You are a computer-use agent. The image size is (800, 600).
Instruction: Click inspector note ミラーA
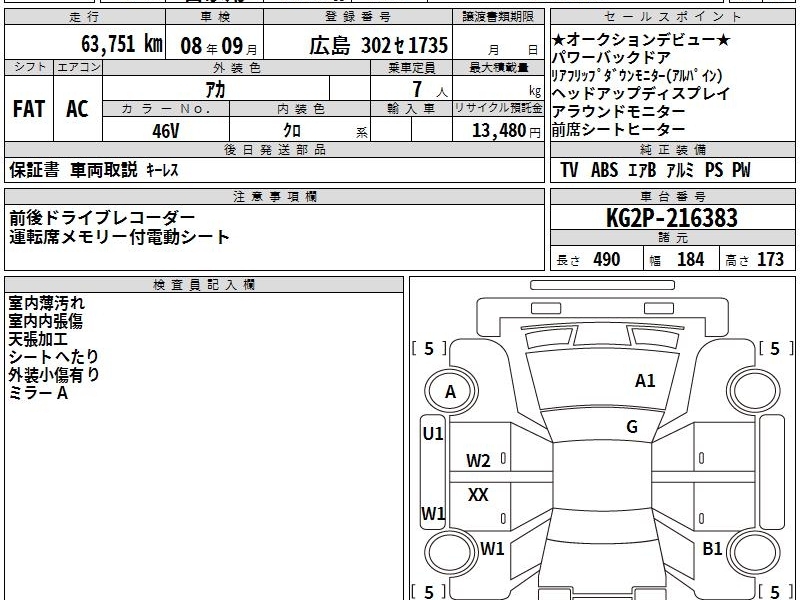click(x=38, y=393)
